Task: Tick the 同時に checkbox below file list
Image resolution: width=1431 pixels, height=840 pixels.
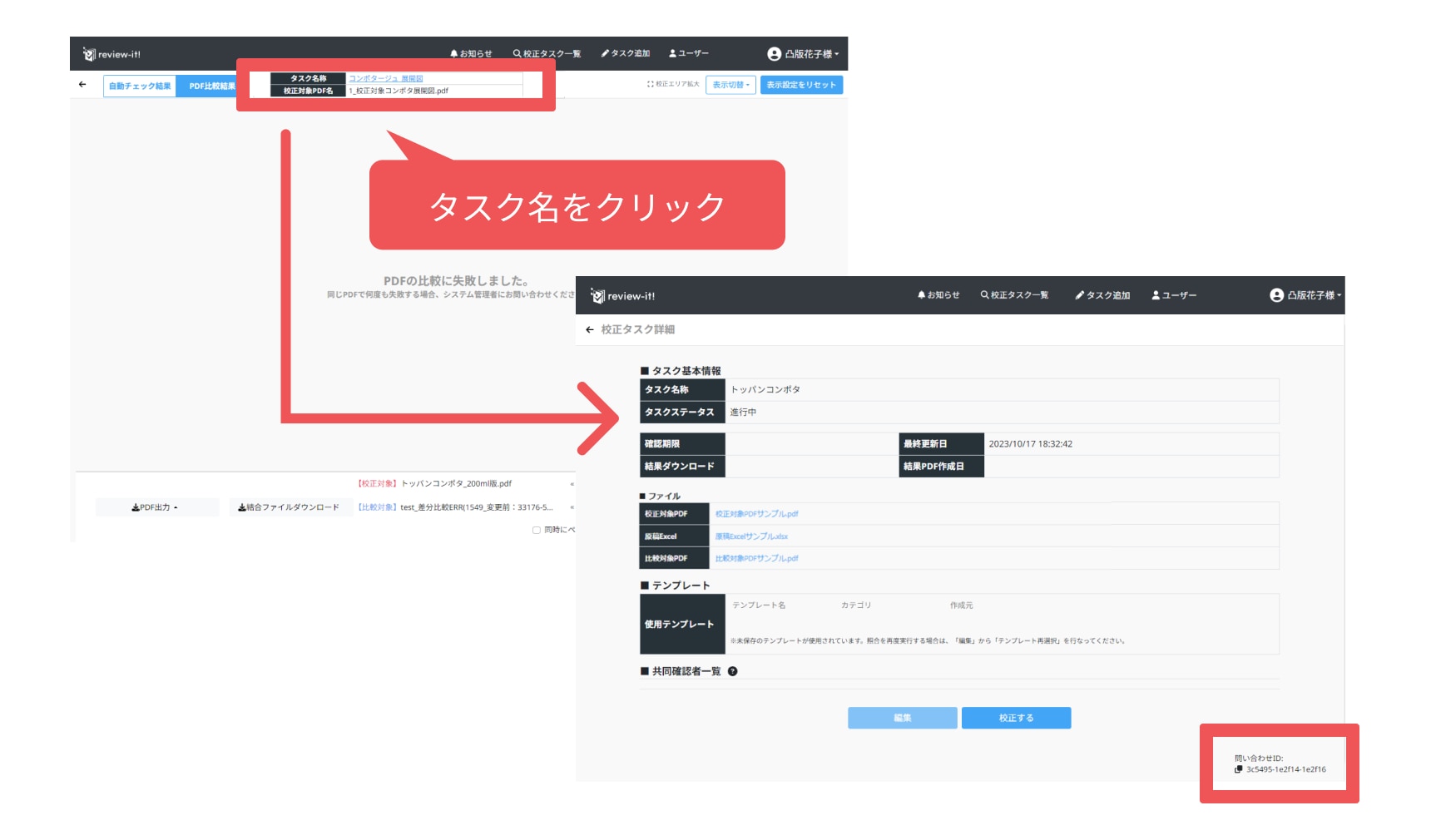Action: pyautogui.click(x=537, y=530)
